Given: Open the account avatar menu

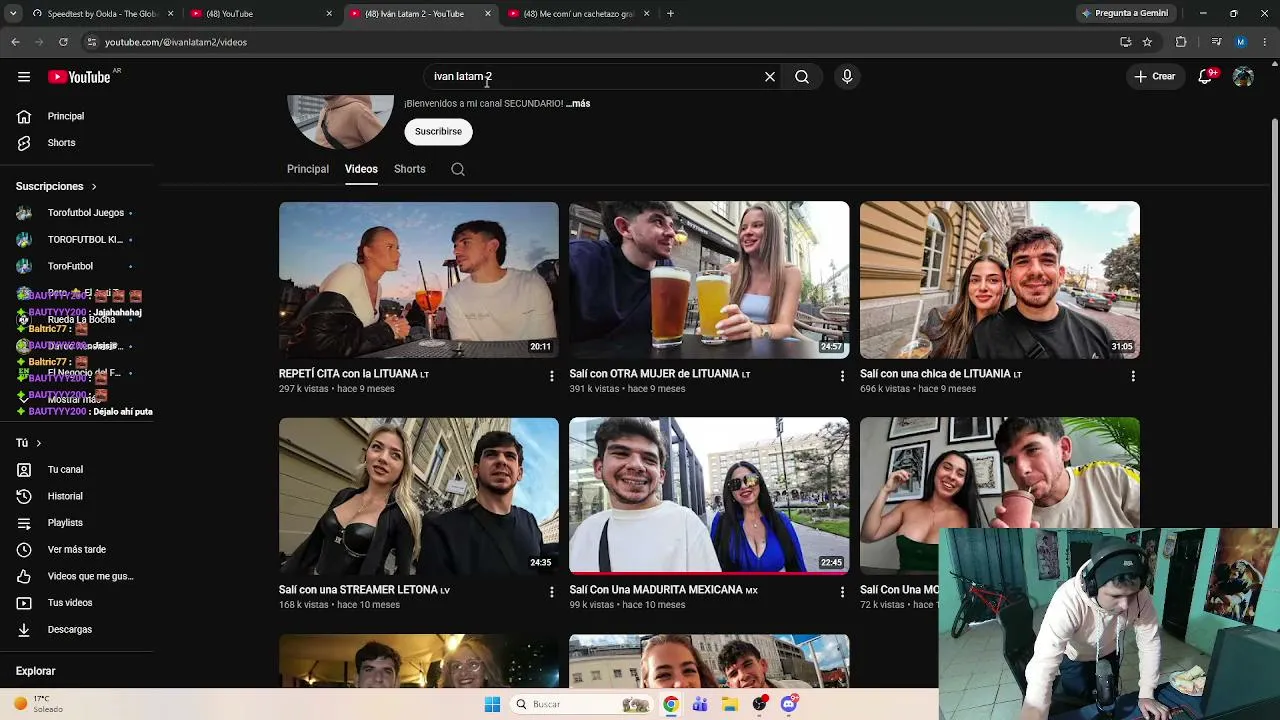Looking at the screenshot, I should coord(1243,77).
